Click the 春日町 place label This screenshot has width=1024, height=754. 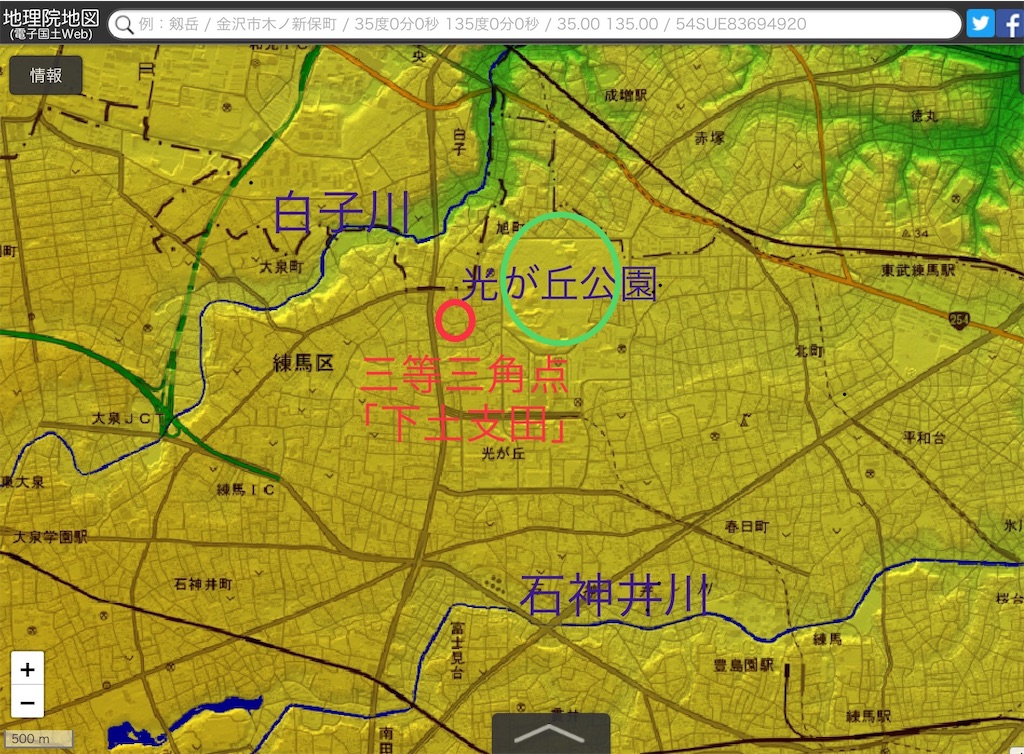(x=746, y=526)
